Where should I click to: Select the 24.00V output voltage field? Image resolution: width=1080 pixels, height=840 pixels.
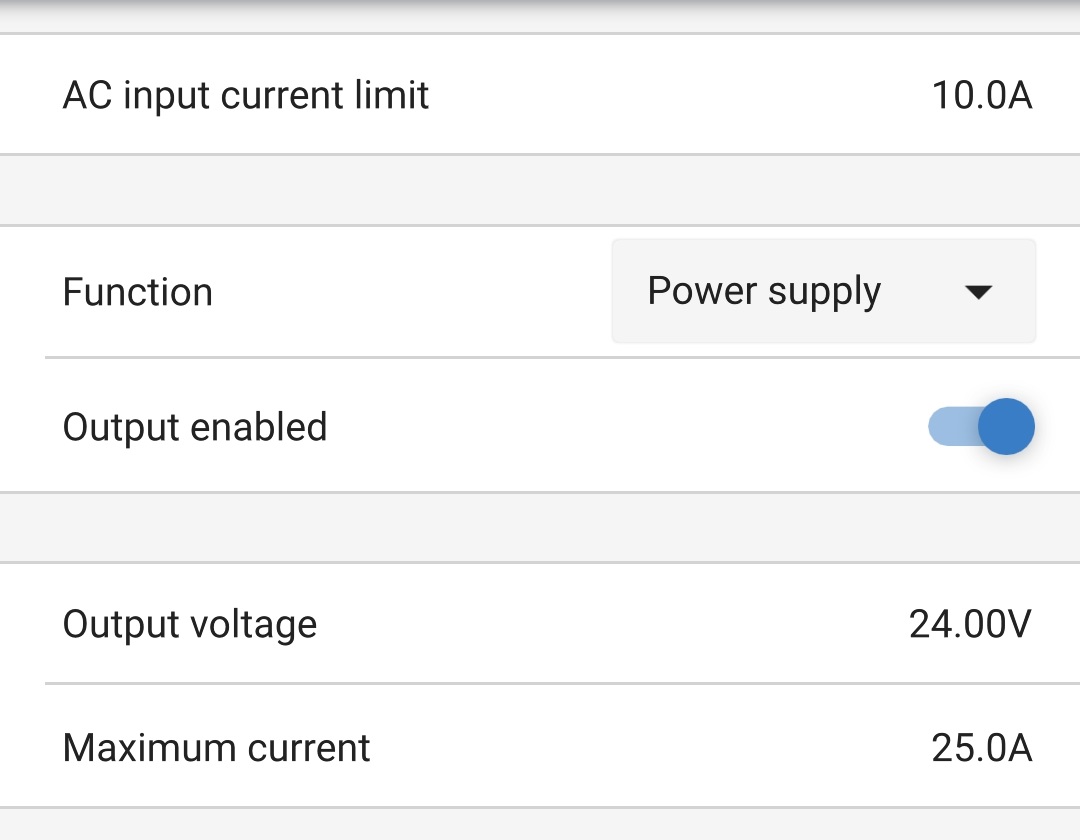point(970,623)
